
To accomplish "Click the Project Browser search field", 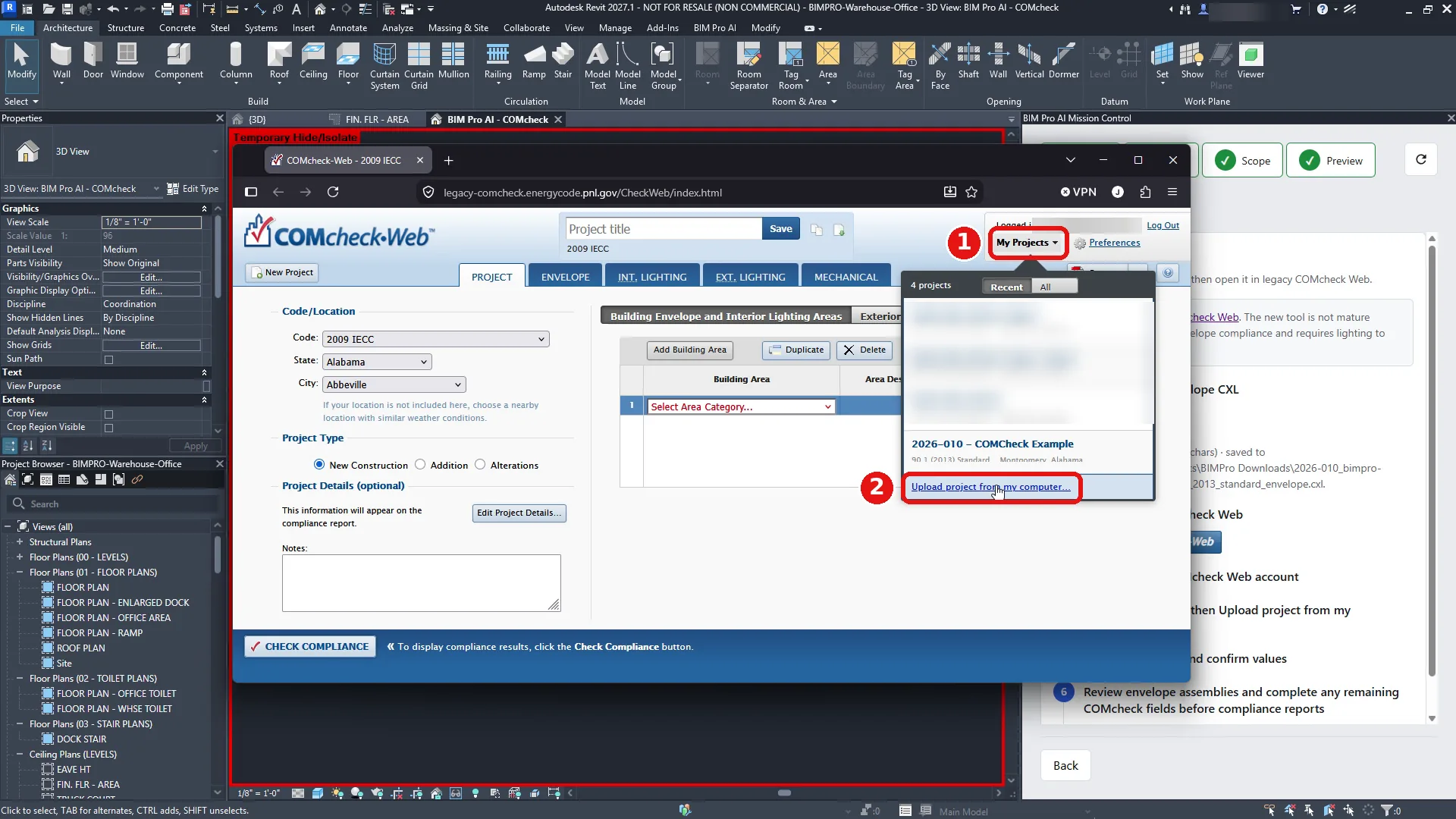I will [114, 504].
